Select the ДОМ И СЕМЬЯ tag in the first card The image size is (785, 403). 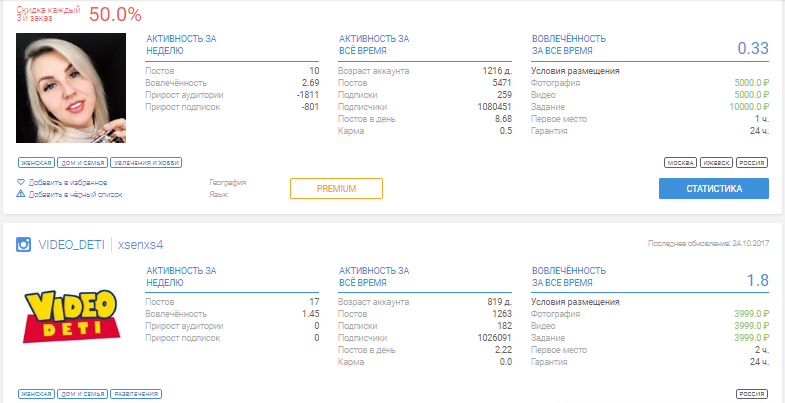click(82, 163)
